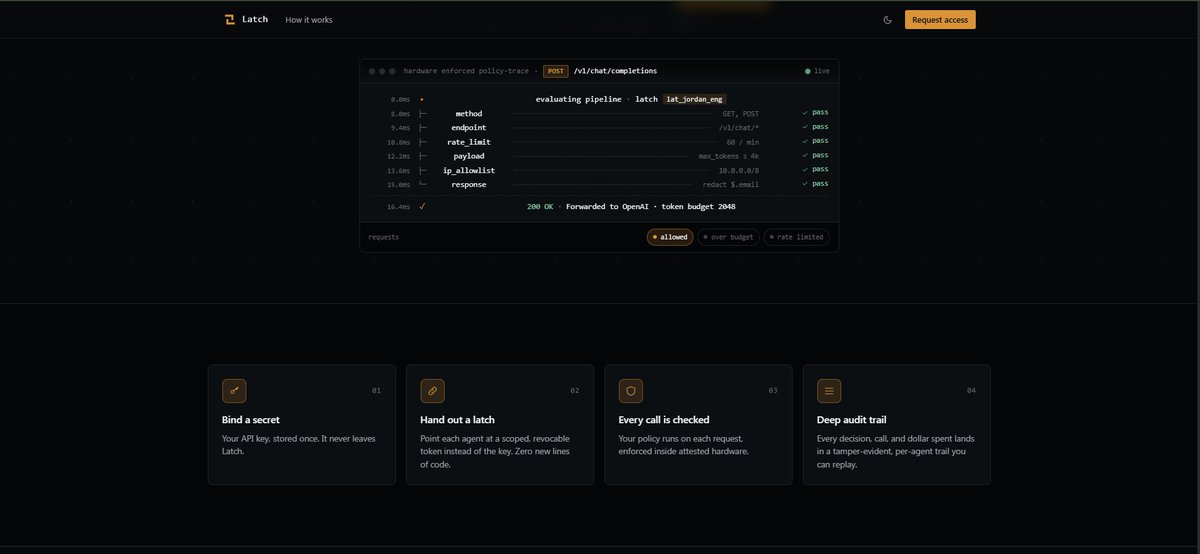Select the method policy row
The width and height of the screenshot is (1200, 554).
click(x=599, y=113)
